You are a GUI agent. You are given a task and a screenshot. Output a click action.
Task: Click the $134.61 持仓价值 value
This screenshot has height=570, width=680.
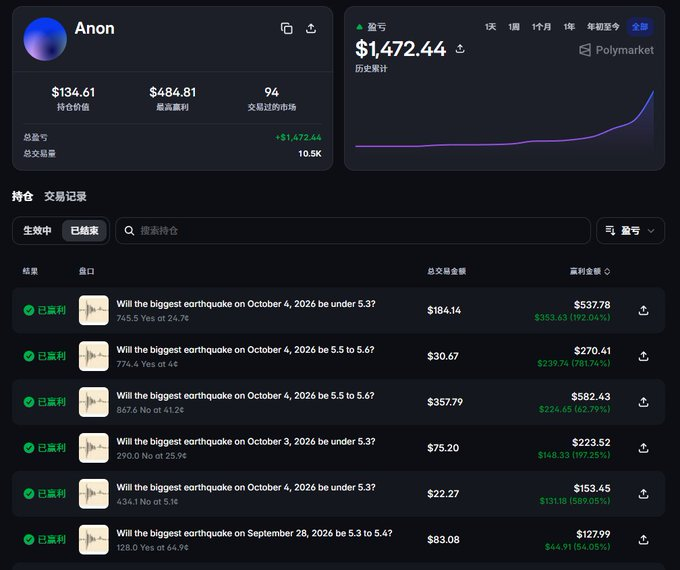[x=73, y=92]
